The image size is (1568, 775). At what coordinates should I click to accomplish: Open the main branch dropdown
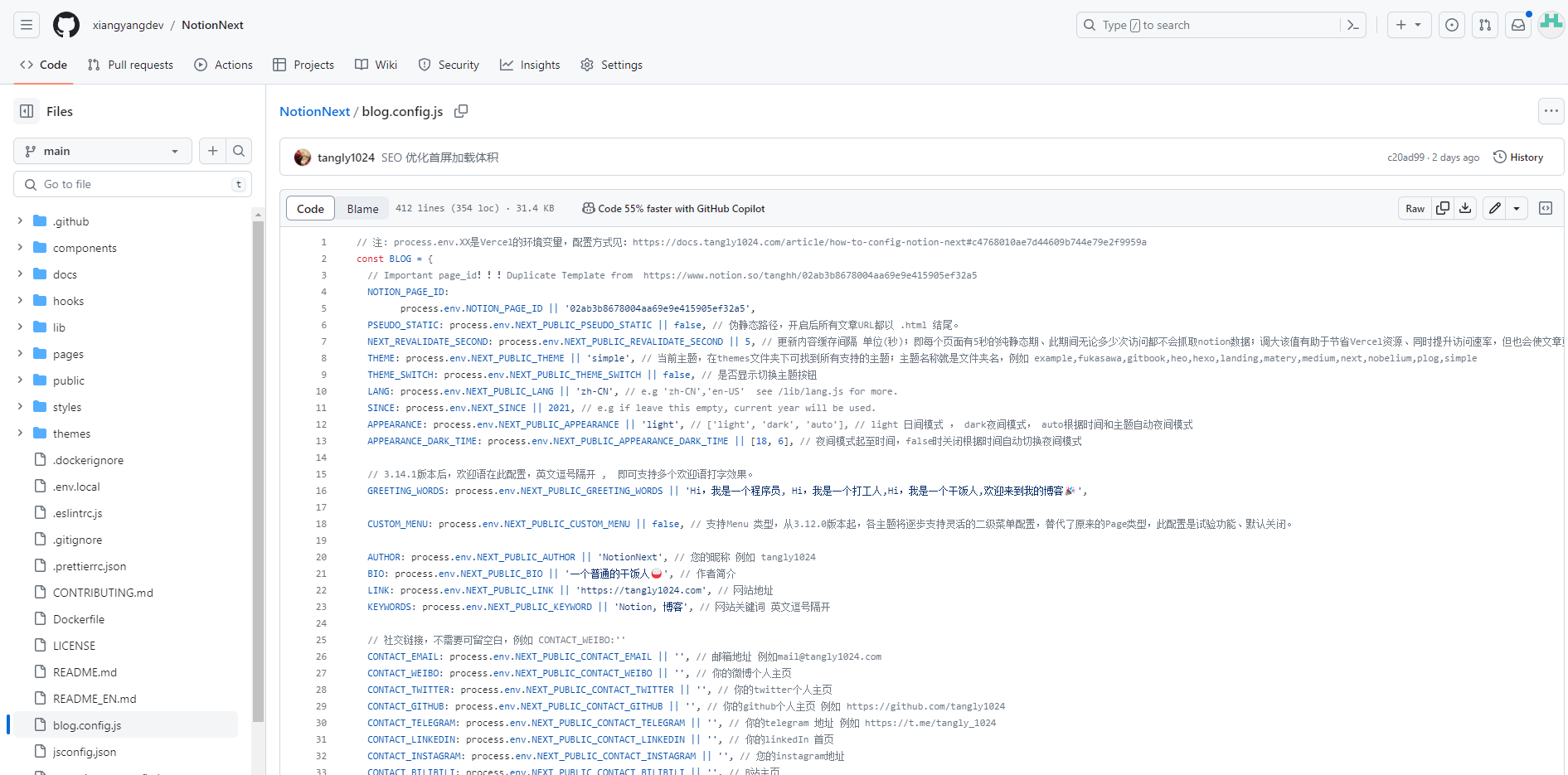pos(103,151)
